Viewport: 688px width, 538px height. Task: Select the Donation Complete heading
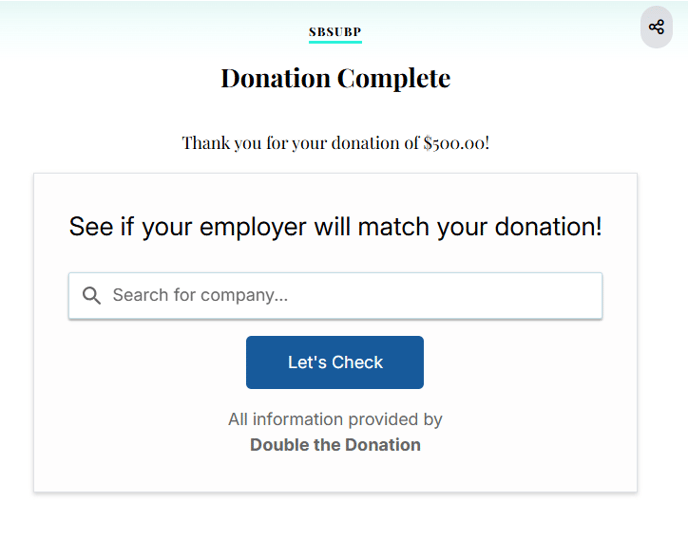point(336,79)
